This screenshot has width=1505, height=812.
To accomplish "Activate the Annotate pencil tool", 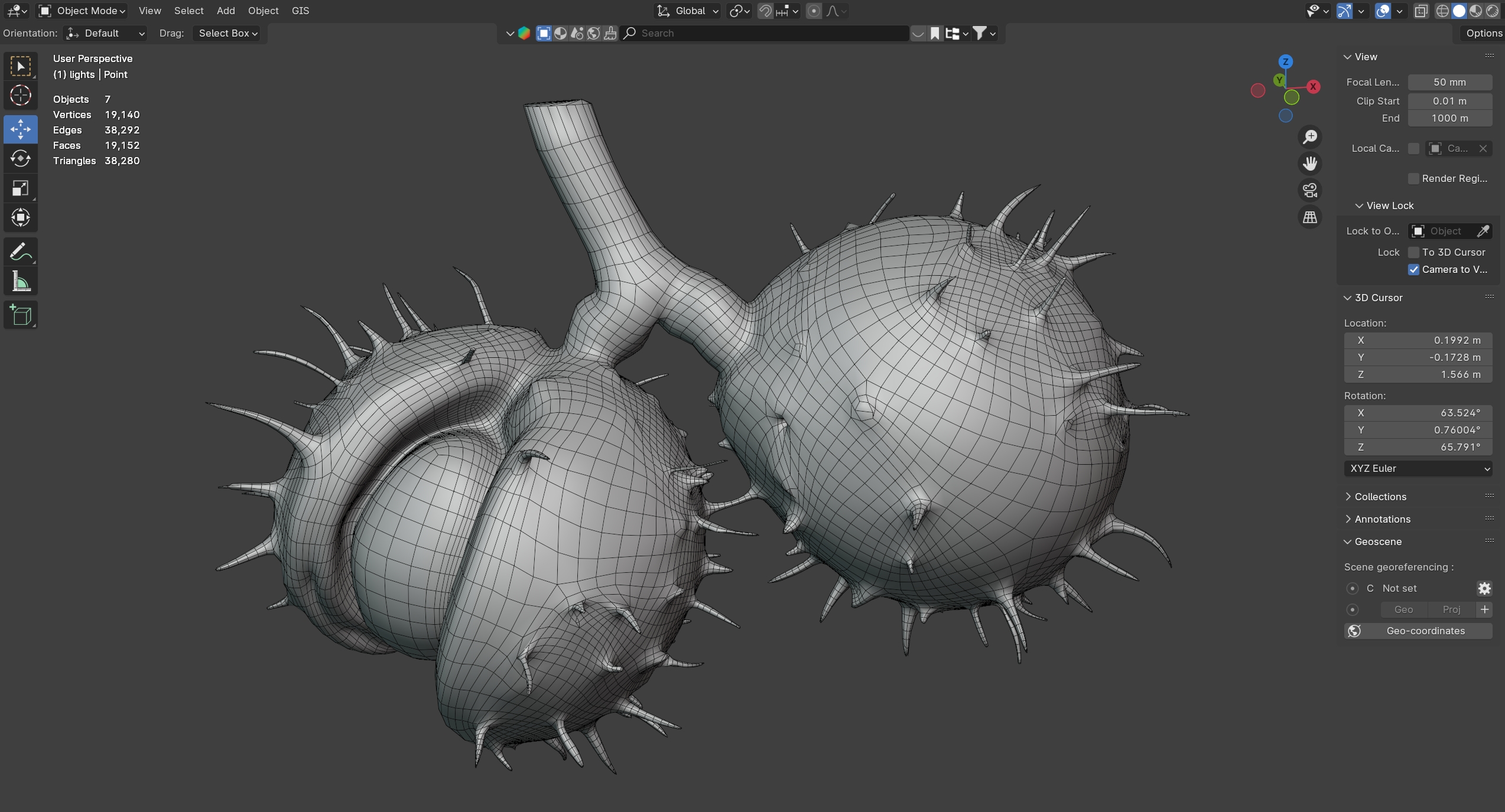I will pos(21,252).
